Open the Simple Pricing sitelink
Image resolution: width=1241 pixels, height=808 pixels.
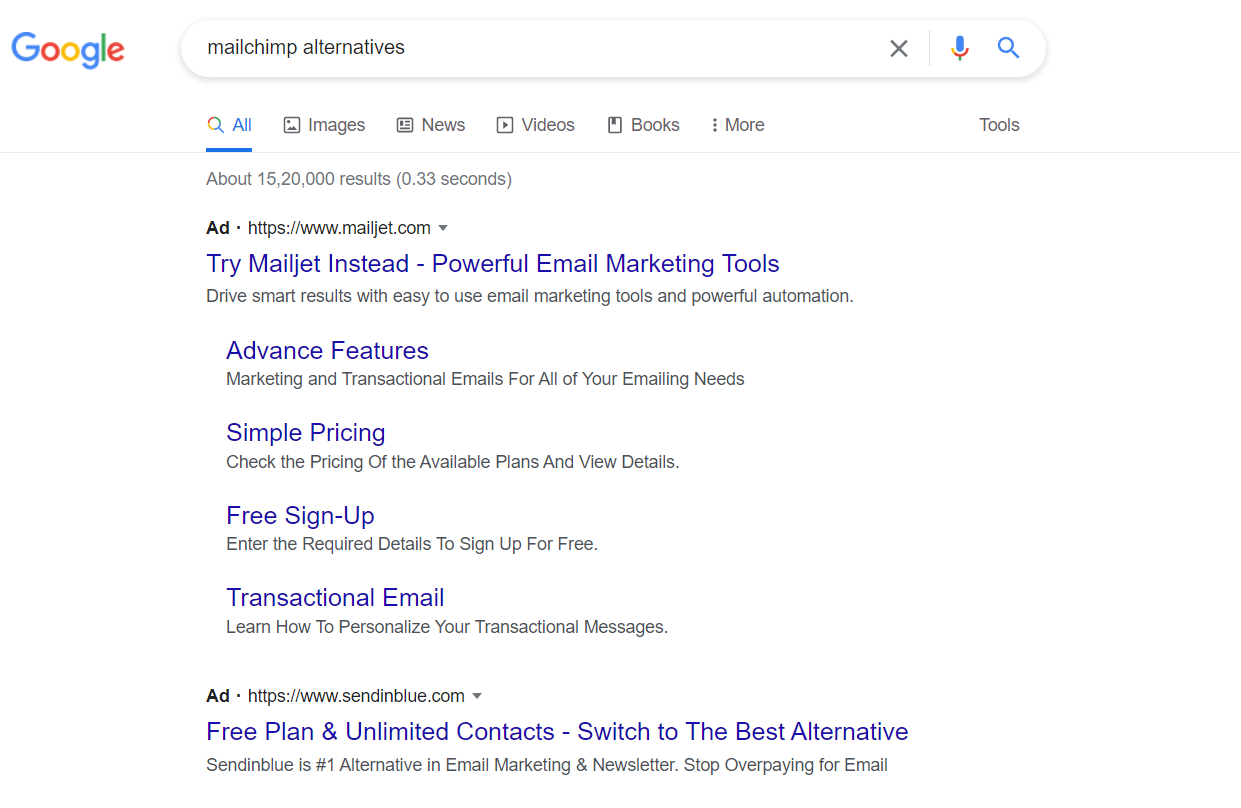pyautogui.click(x=305, y=432)
